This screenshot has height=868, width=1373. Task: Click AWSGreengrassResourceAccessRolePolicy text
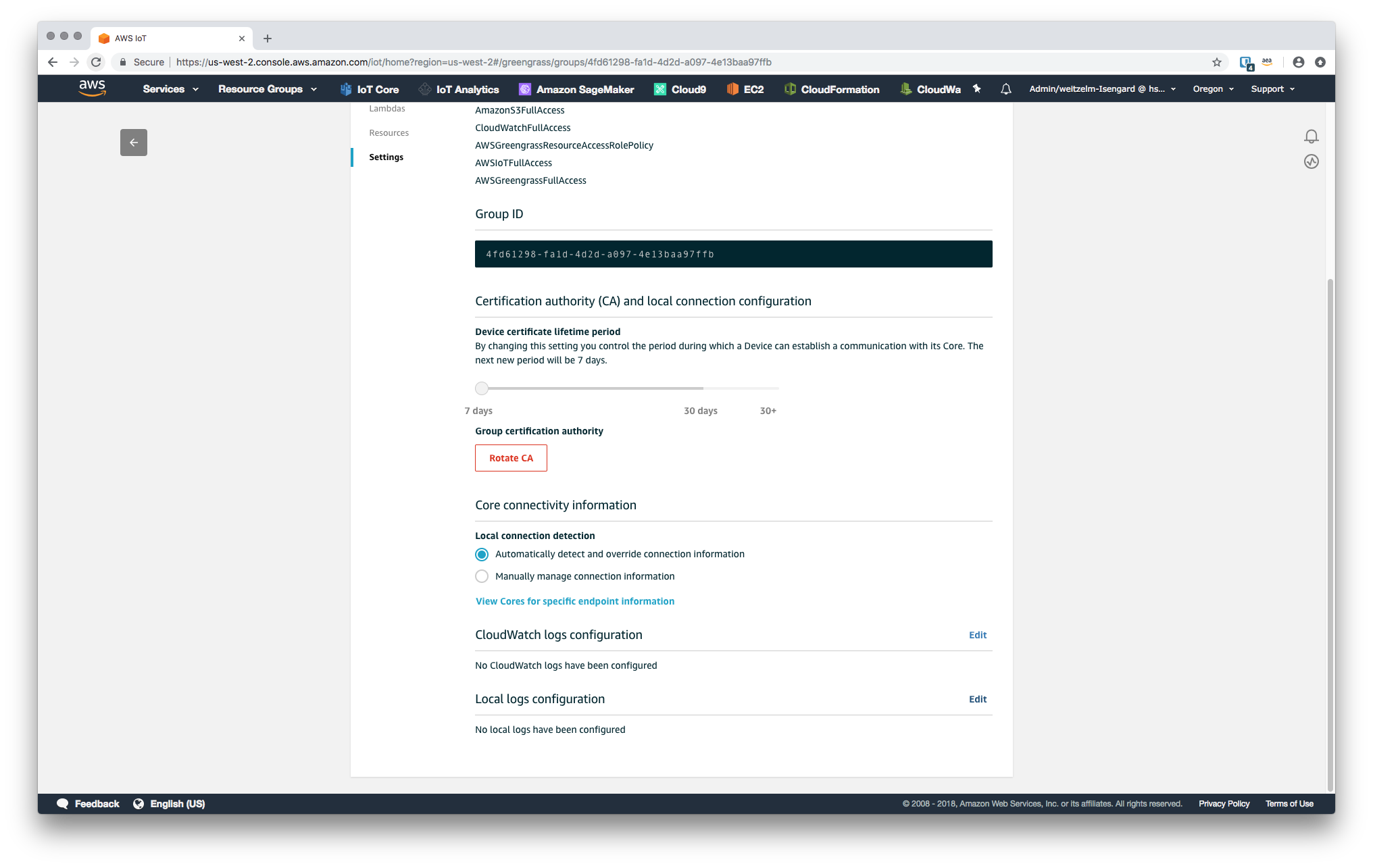click(x=564, y=145)
